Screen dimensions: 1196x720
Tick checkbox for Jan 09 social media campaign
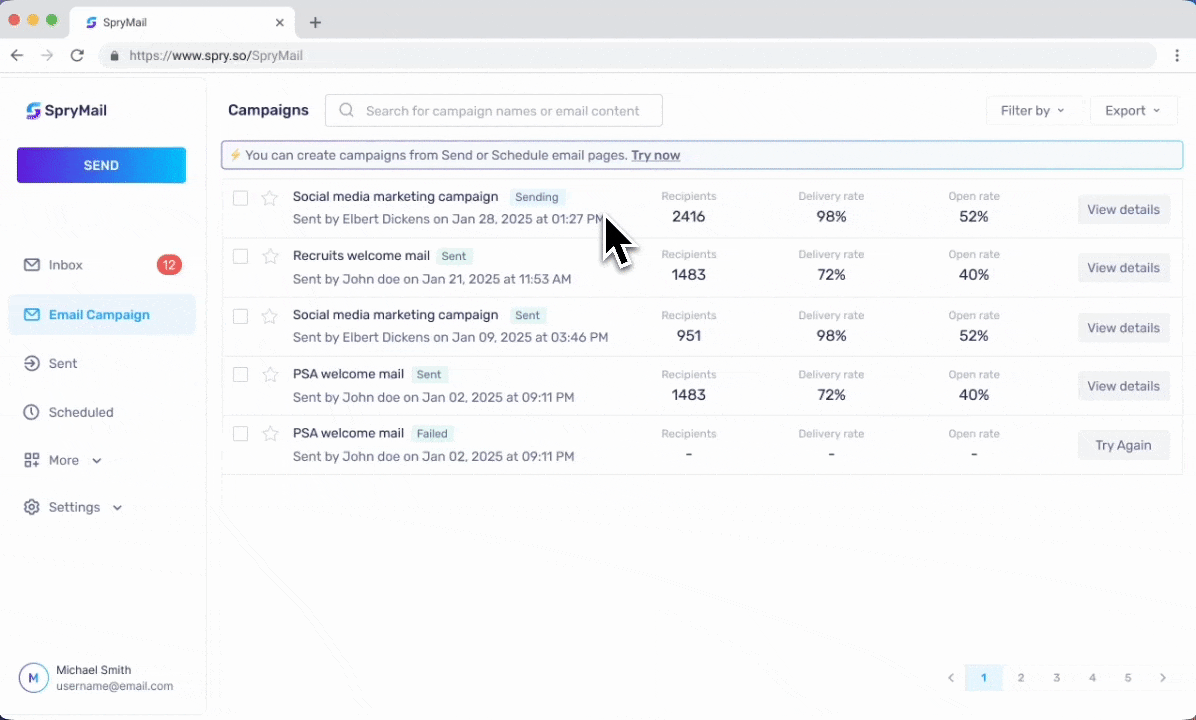pos(240,316)
